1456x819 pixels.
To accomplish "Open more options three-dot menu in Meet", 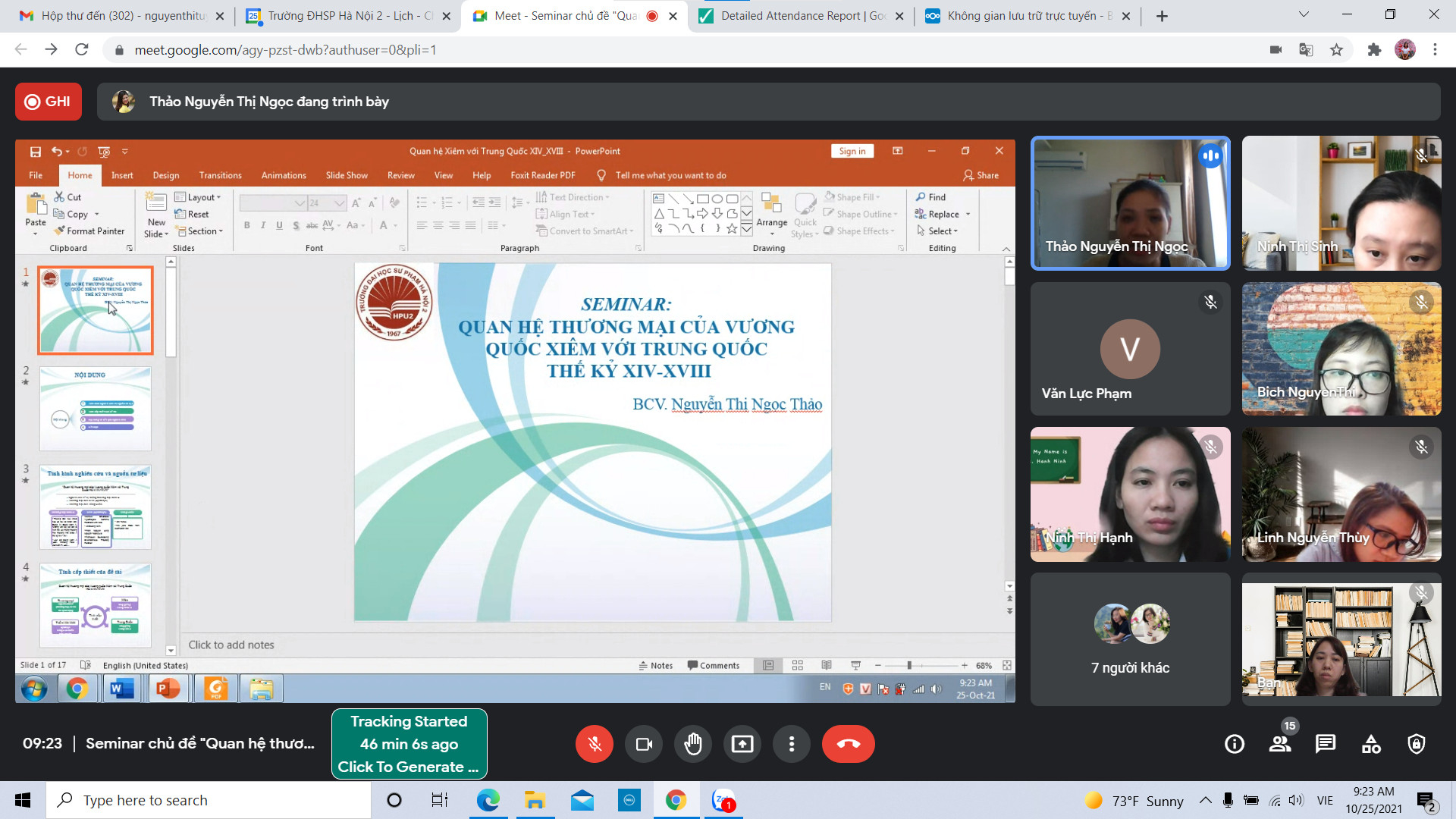I will point(792,744).
